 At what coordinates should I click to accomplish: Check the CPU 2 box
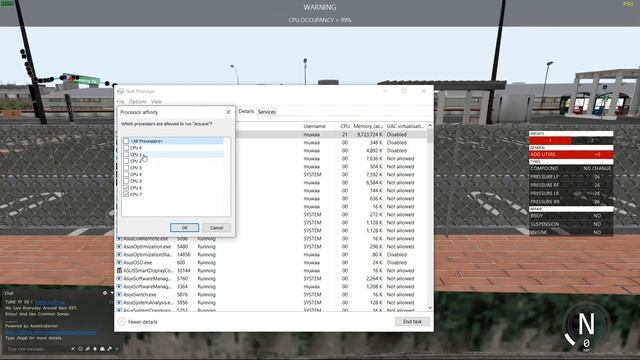[126, 161]
